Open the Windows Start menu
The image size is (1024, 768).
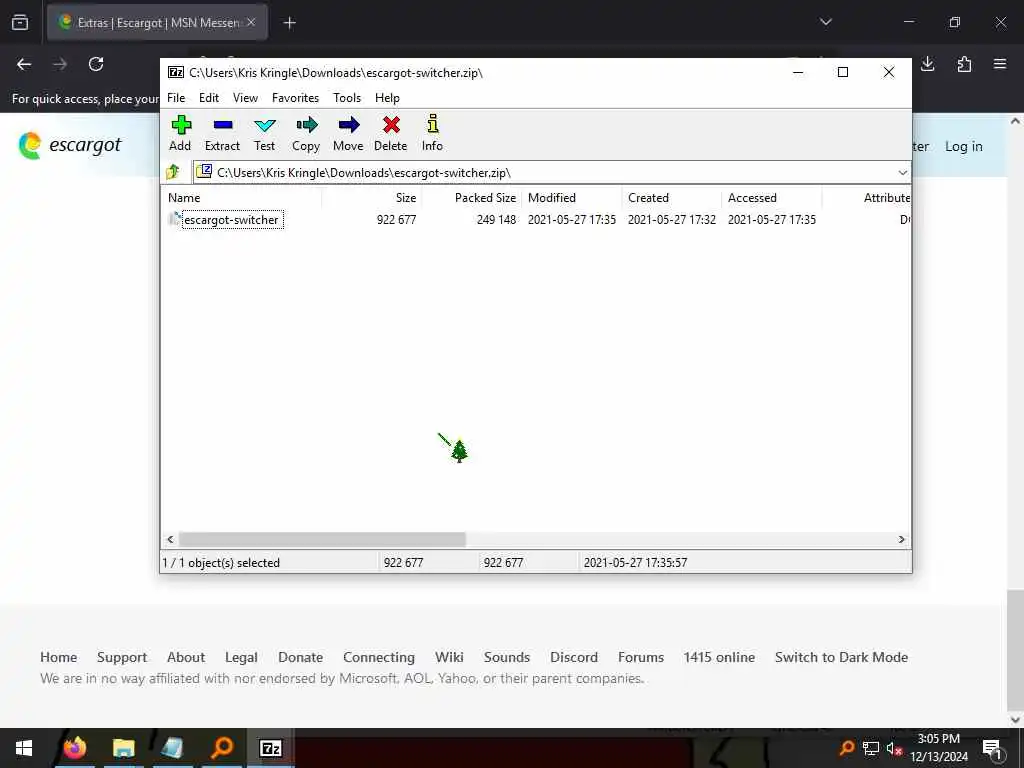24,748
